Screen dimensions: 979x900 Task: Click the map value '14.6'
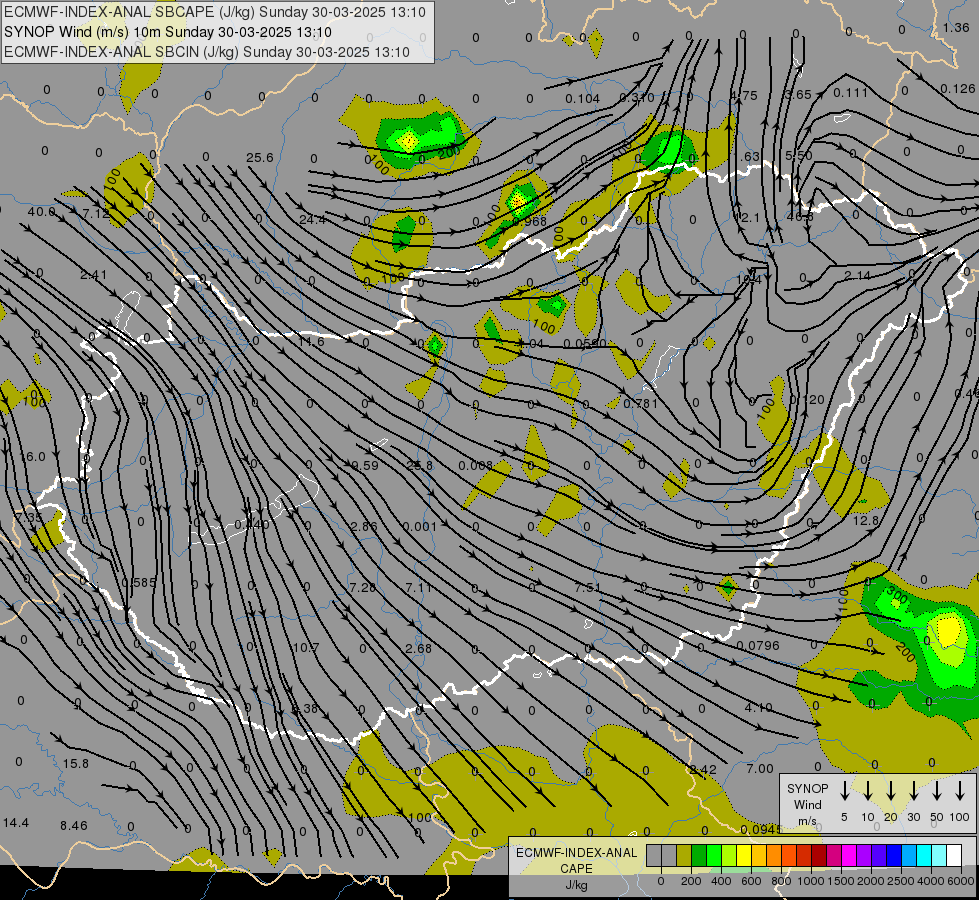click(x=311, y=342)
